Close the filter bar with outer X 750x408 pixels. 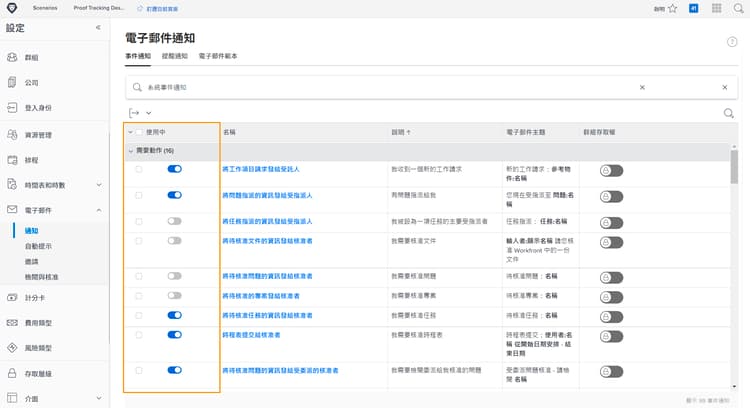click(725, 87)
